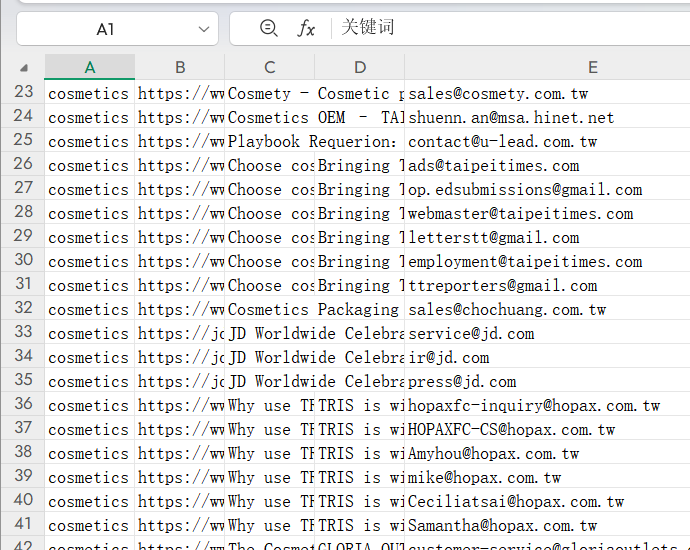Select column E header

(592, 67)
